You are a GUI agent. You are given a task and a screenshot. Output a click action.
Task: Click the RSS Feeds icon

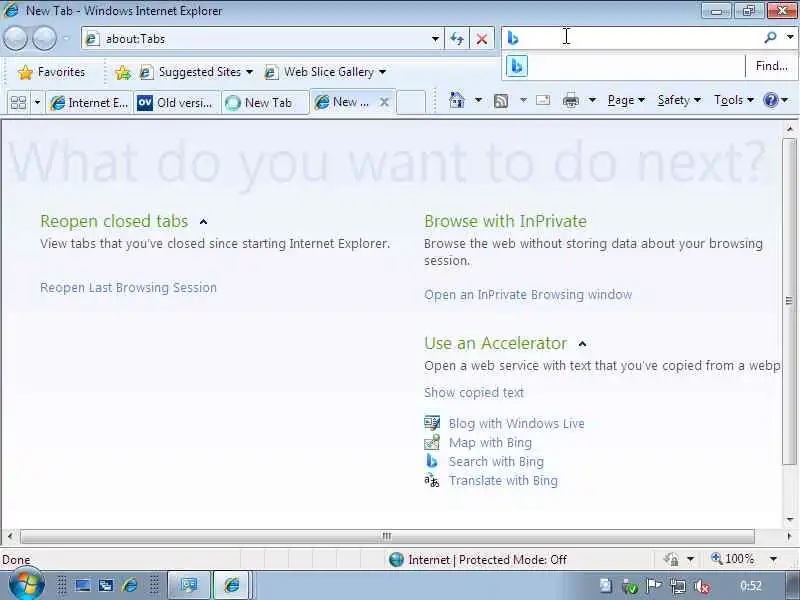click(x=501, y=101)
